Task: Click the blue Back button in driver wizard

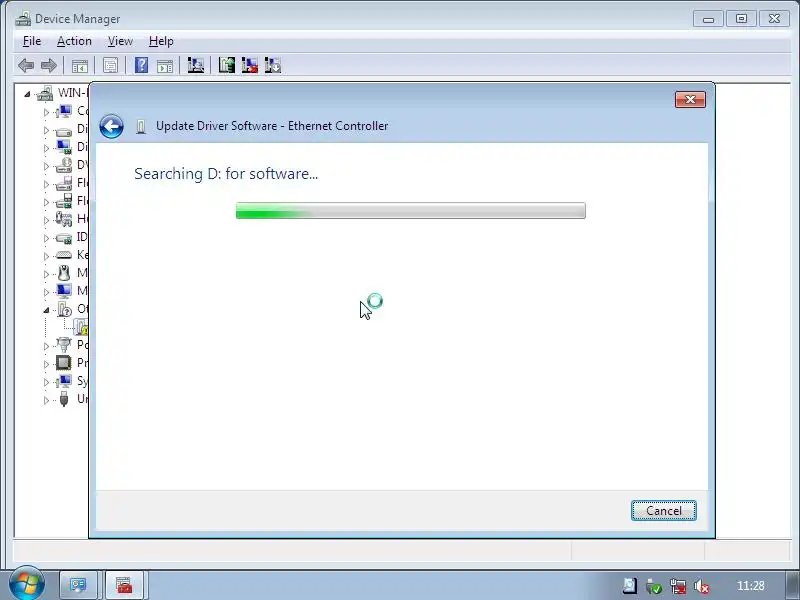Action: 112,126
